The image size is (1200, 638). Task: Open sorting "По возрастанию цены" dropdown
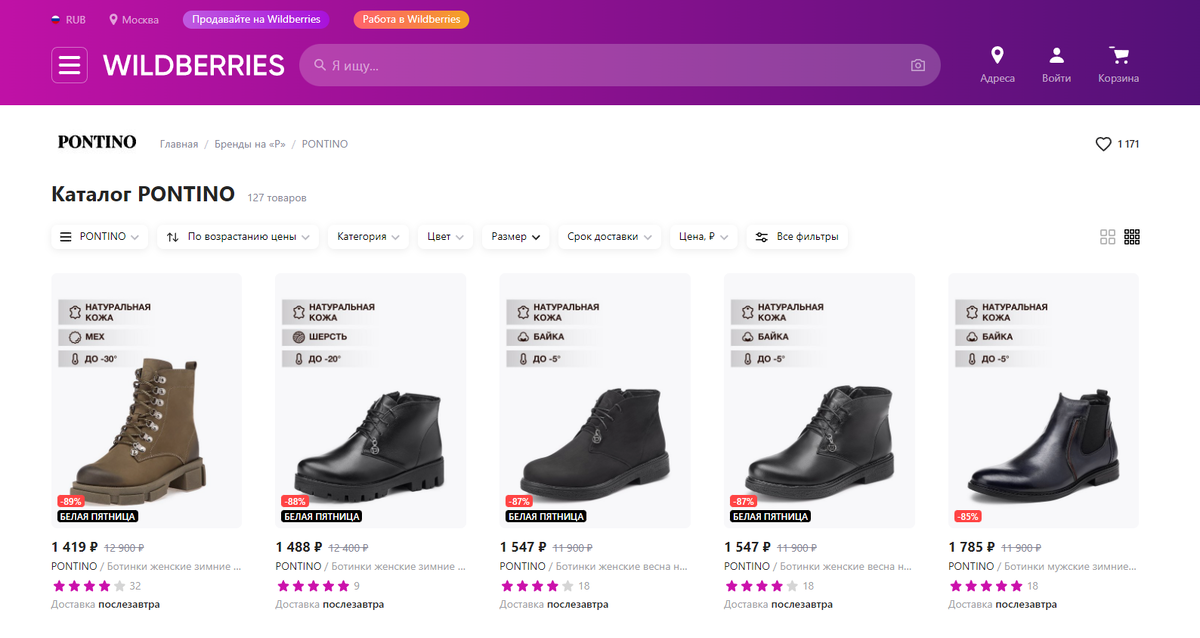tap(238, 237)
